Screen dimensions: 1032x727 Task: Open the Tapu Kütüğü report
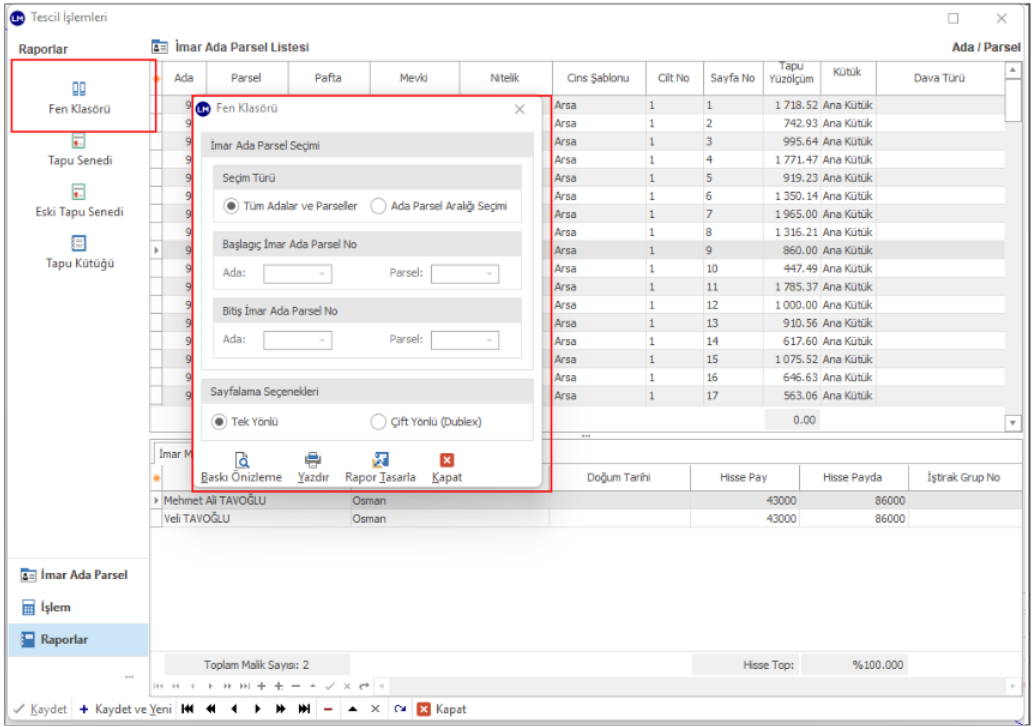click(79, 244)
